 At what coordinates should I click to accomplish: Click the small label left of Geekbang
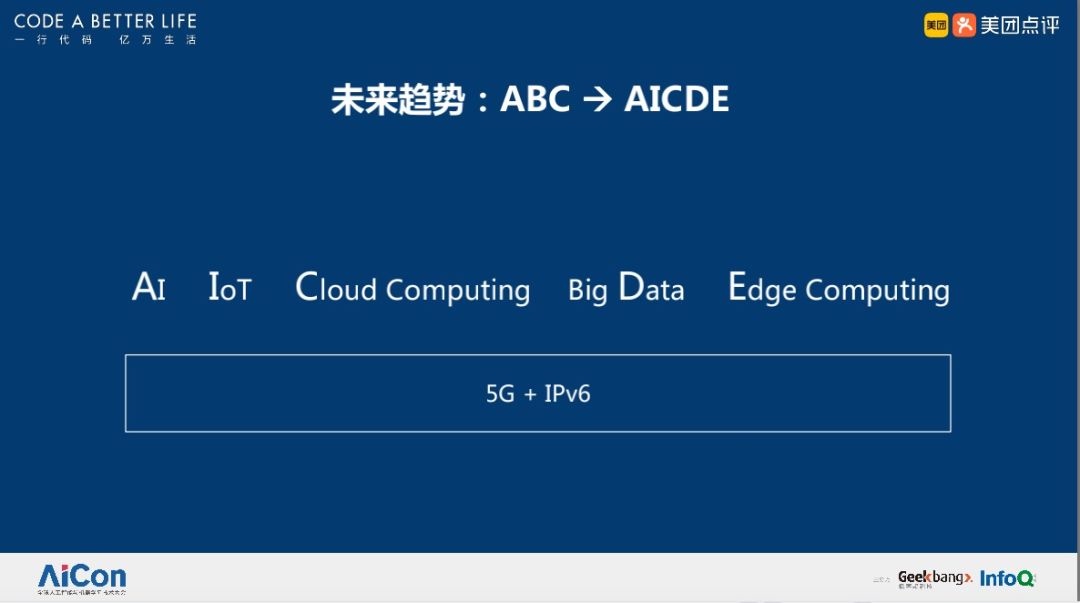(881, 579)
